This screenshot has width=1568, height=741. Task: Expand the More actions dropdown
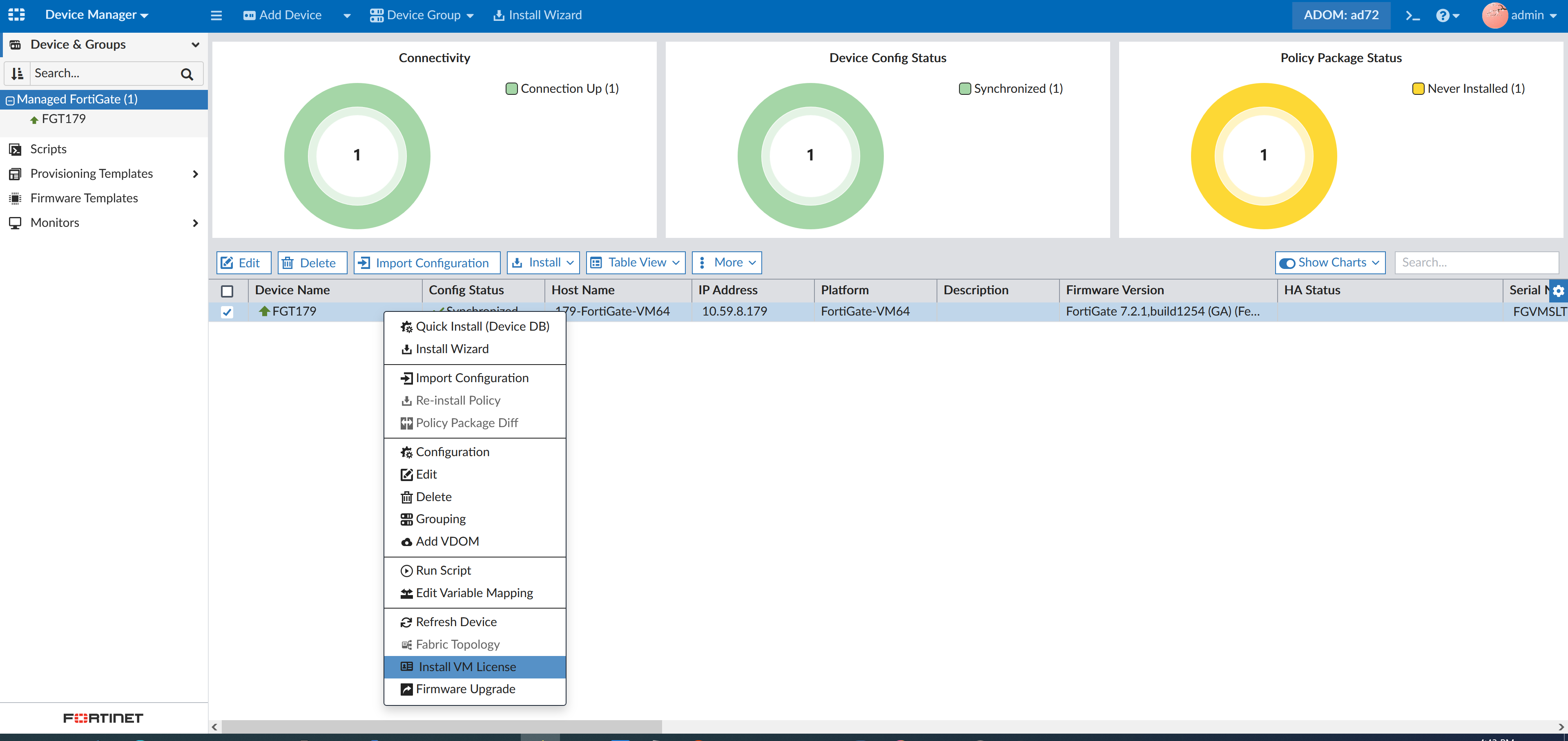[727, 262]
